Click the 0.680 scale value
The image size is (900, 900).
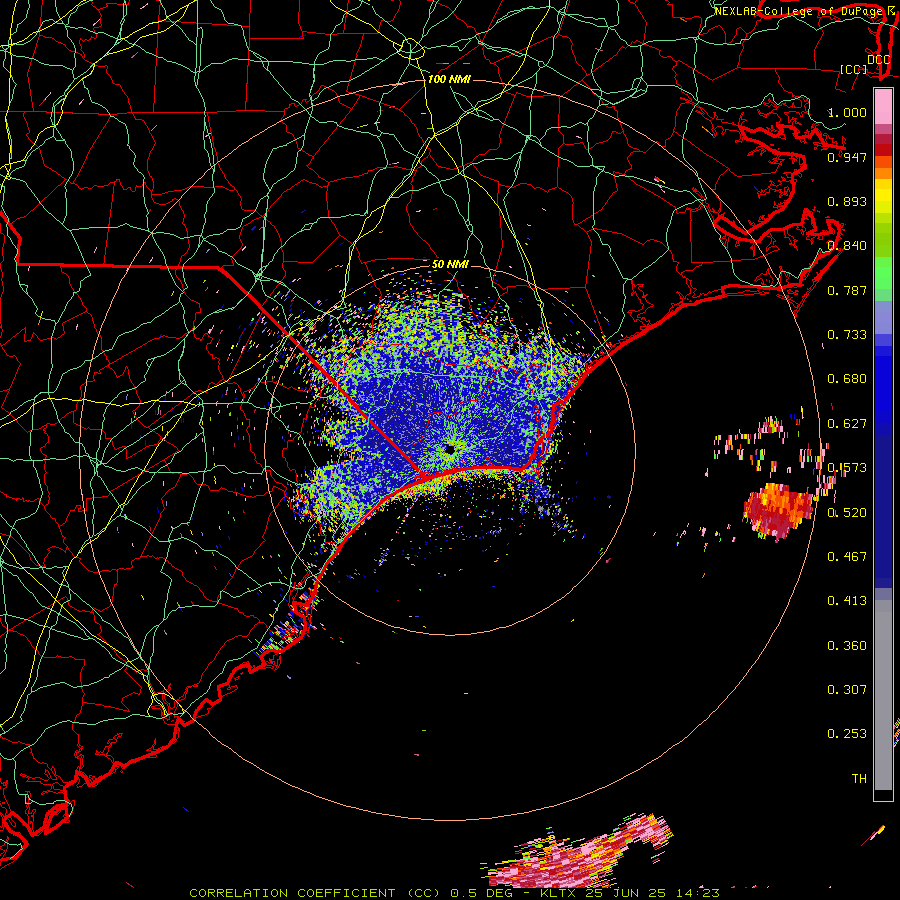[847, 379]
